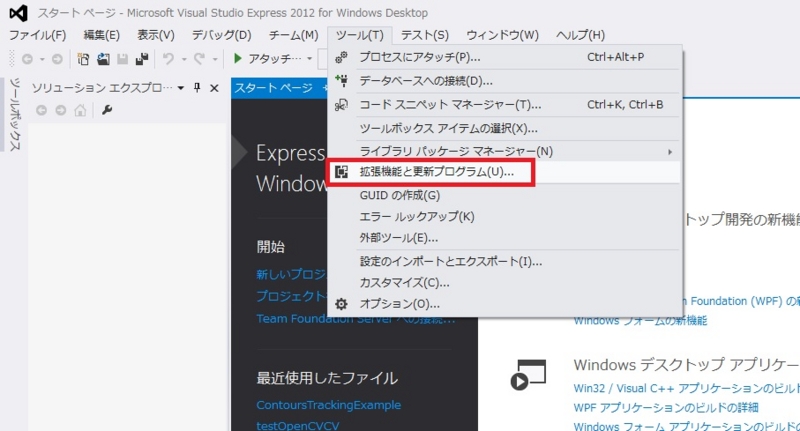This screenshot has height=431, width=800.
Task: Open the 表示(V) menu
Action: click(x=156, y=35)
